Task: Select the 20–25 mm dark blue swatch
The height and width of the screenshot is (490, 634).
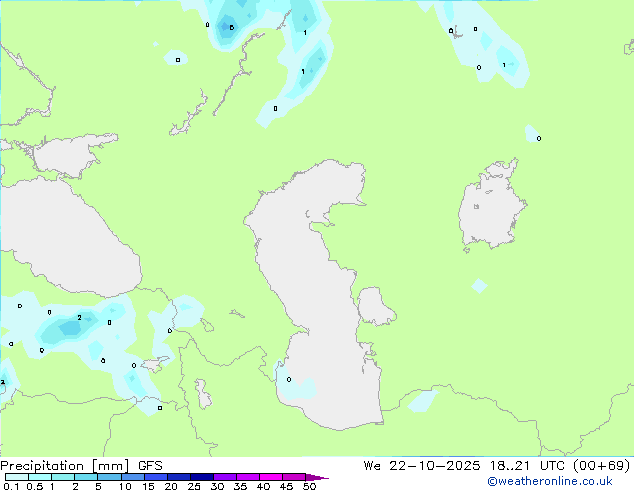Action: pos(179,477)
